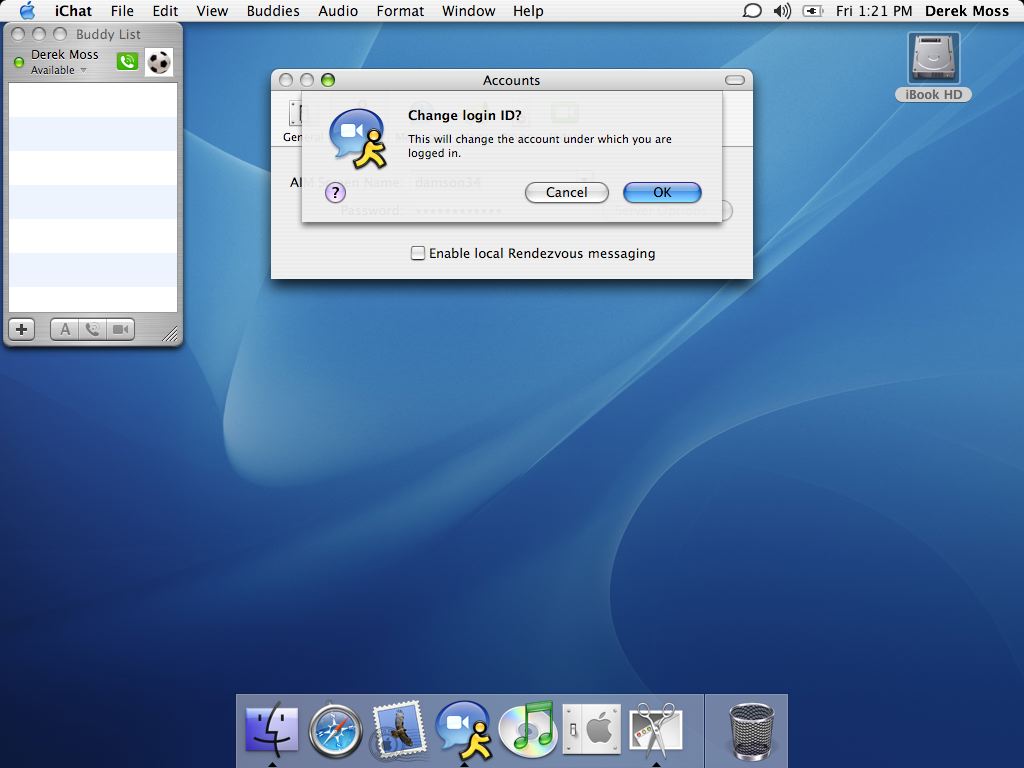The height and width of the screenshot is (768, 1024).
Task: Open the Window menu
Action: point(468,11)
